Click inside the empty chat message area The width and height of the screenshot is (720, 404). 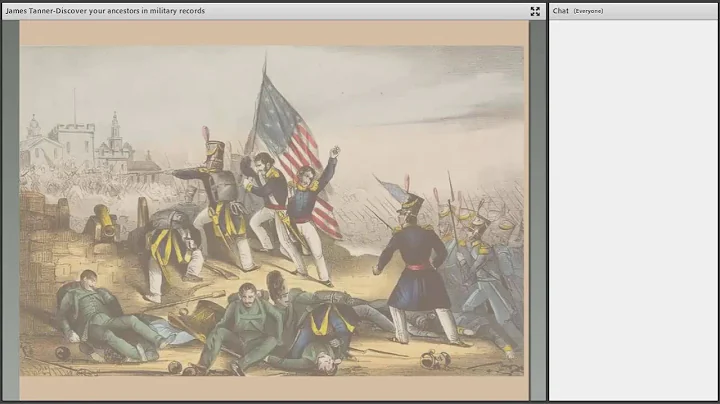pyautogui.click(x=633, y=210)
